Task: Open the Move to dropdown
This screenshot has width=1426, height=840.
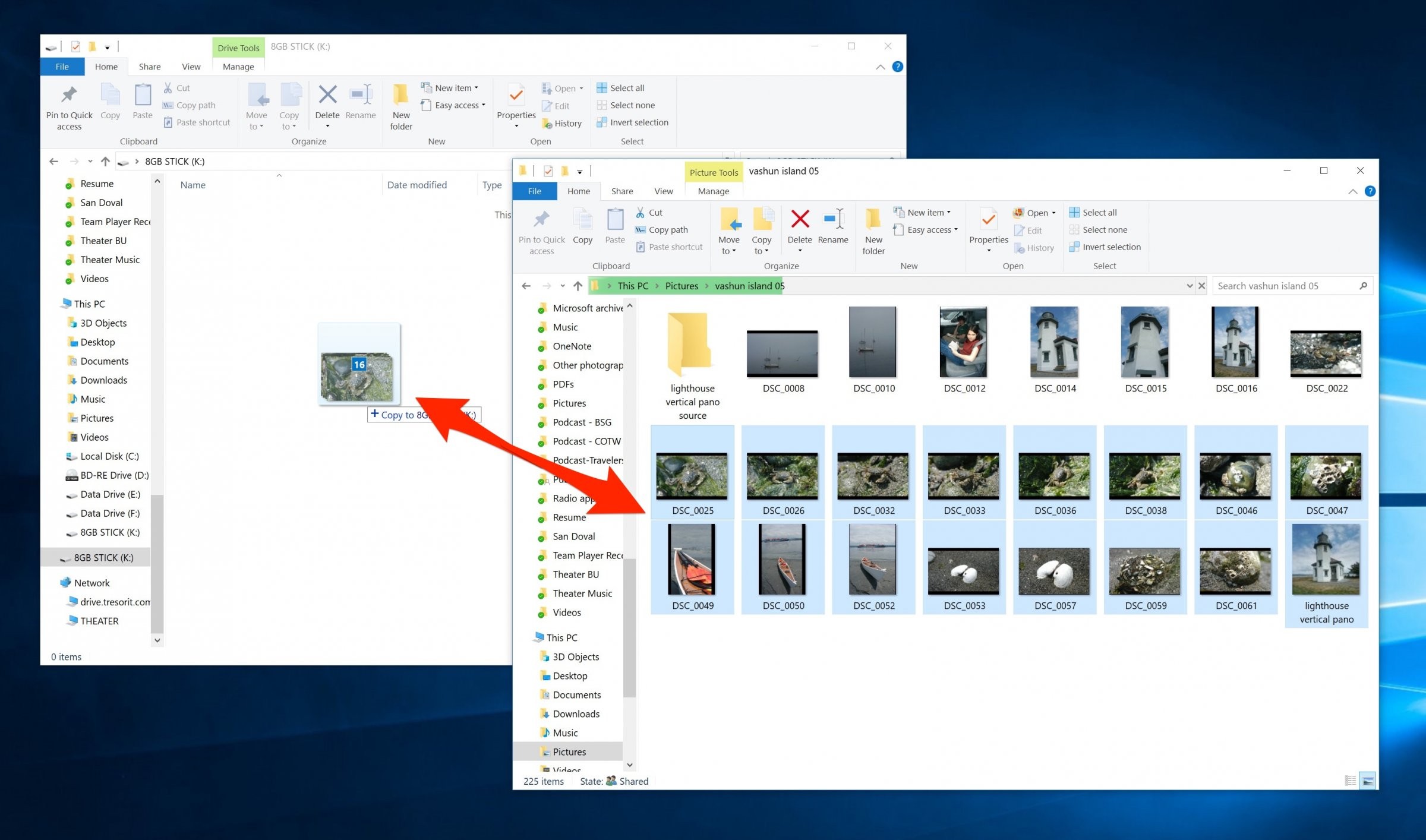Action: (729, 232)
